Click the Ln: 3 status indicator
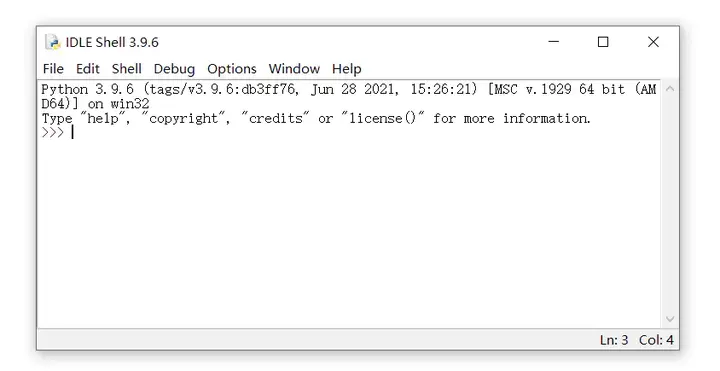 click(614, 340)
